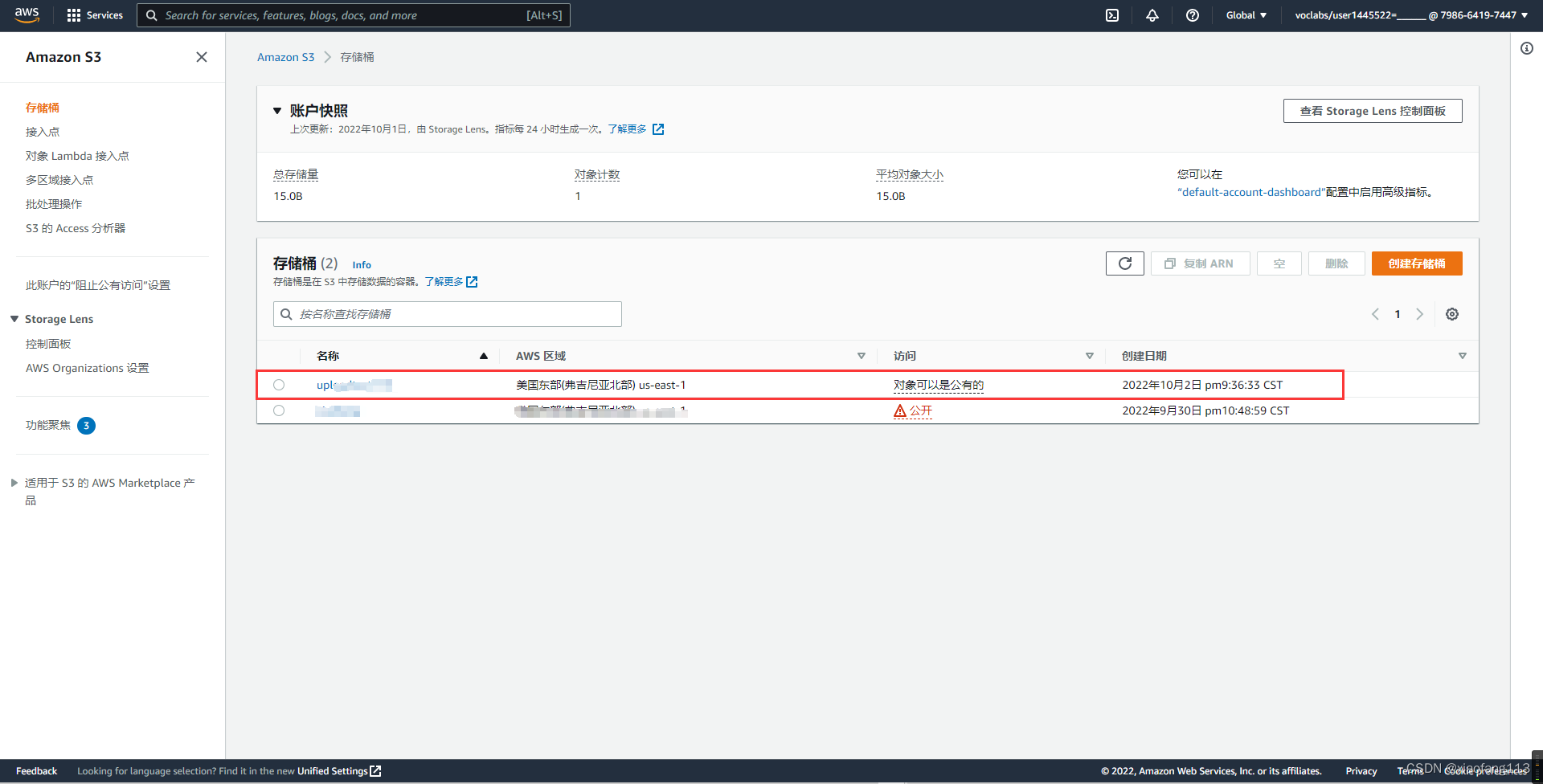Click the AWS logo home icon
Image resolution: width=1543 pixels, height=784 pixels.
click(27, 15)
